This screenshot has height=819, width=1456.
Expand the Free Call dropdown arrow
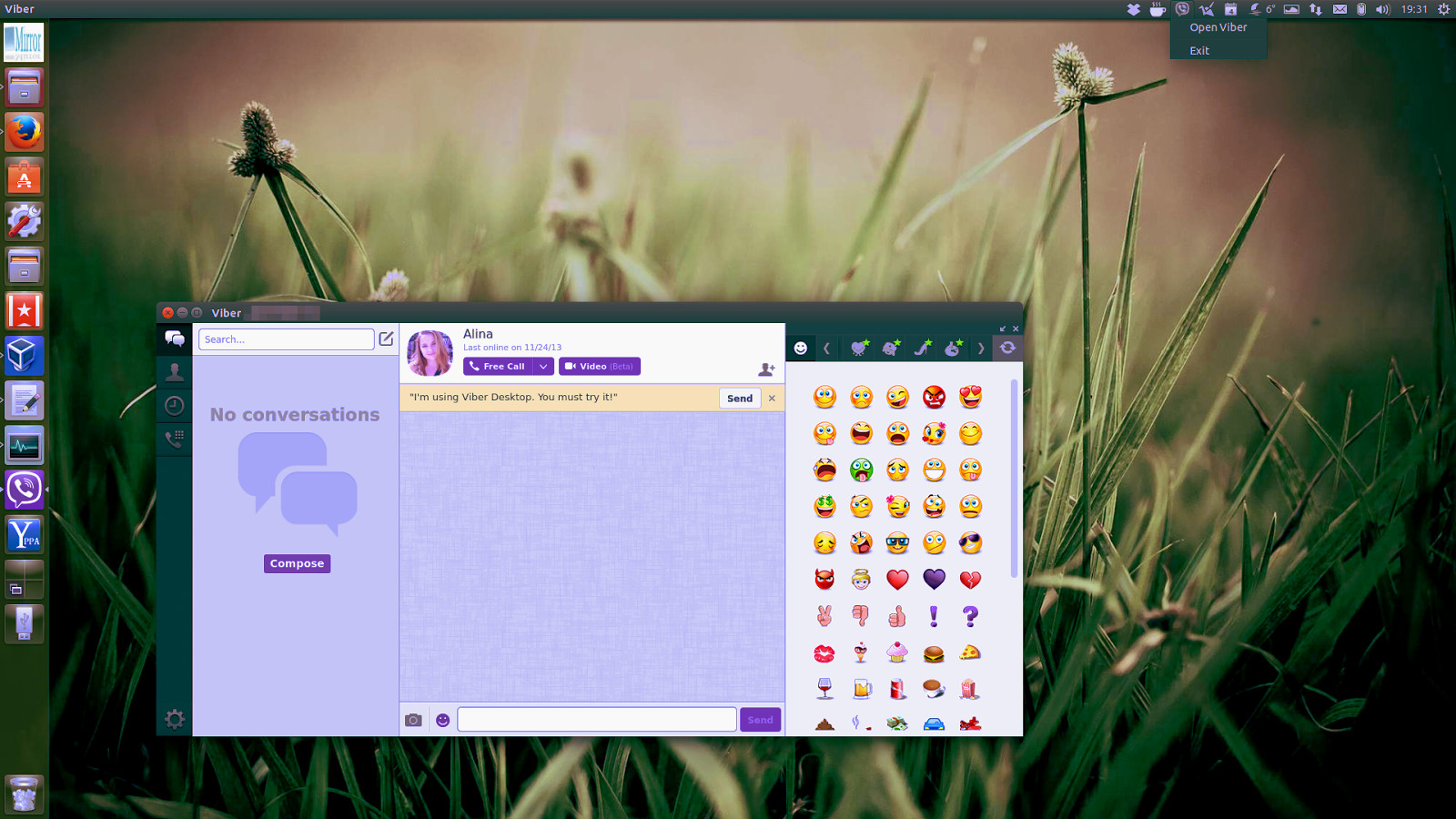(x=543, y=366)
